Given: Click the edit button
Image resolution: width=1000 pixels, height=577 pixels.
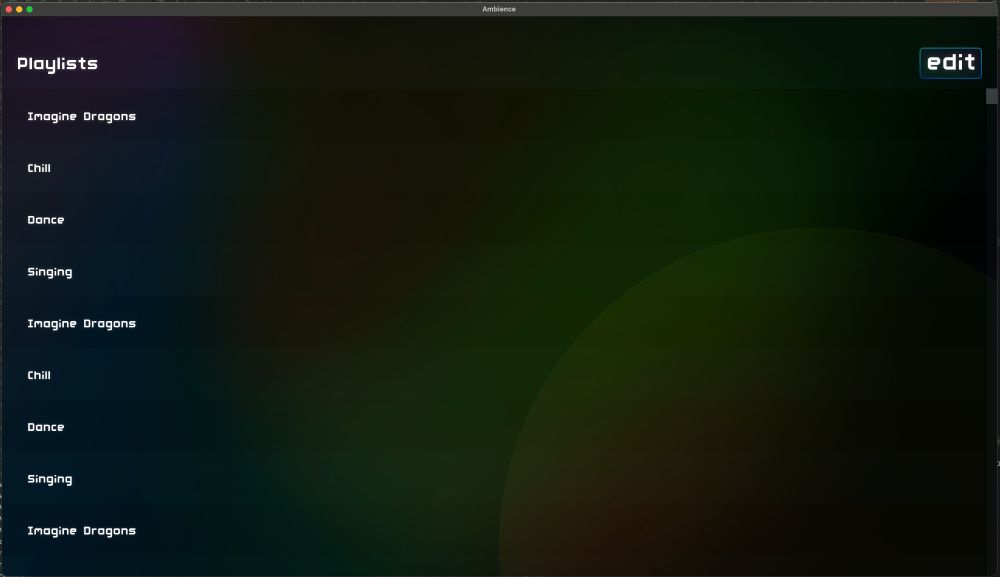Looking at the screenshot, I should (950, 63).
